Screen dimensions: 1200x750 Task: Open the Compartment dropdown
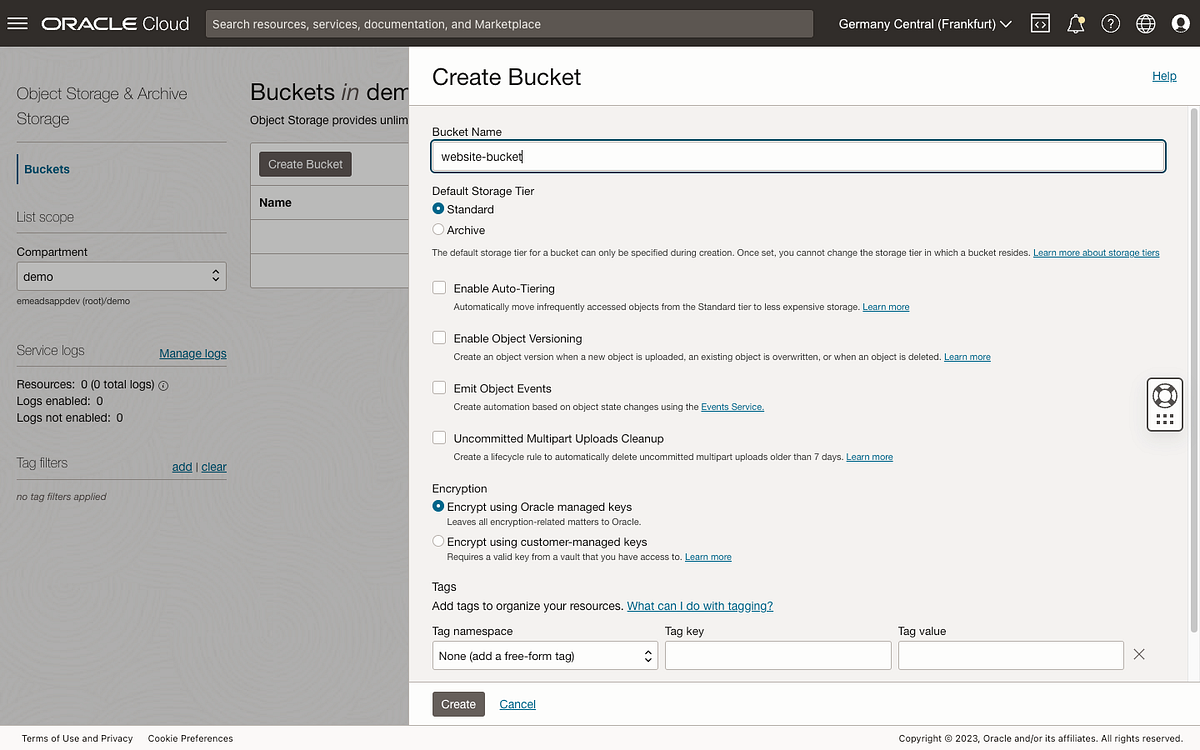point(120,276)
